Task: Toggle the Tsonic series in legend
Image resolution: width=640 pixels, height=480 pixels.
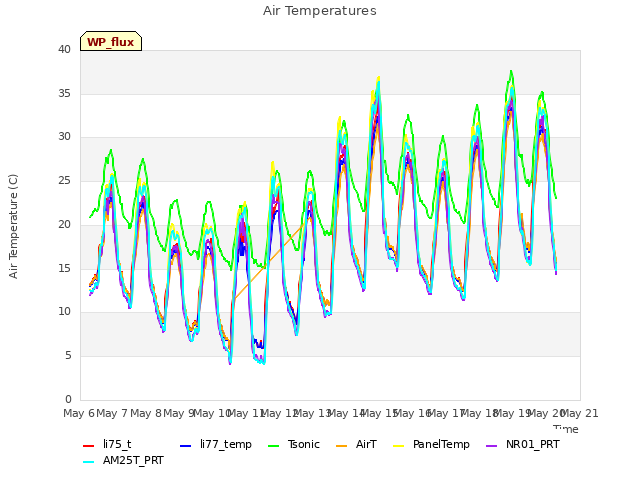Action: (293, 444)
